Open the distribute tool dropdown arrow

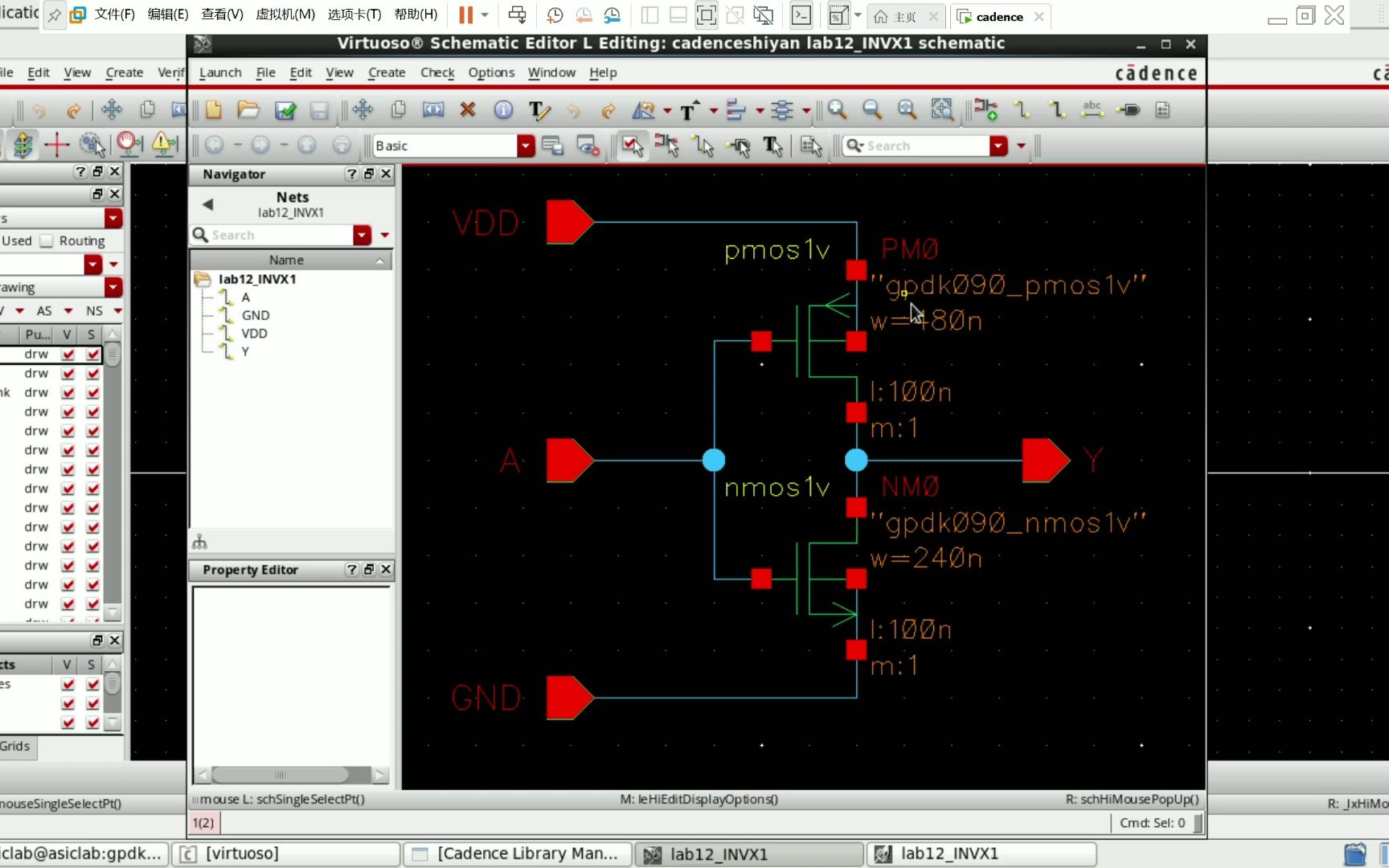pyautogui.click(x=805, y=111)
